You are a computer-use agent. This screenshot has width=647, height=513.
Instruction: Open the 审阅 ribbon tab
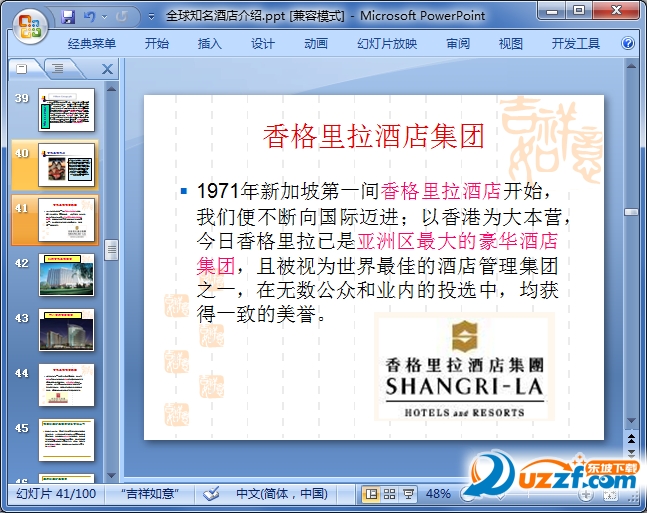[458, 43]
